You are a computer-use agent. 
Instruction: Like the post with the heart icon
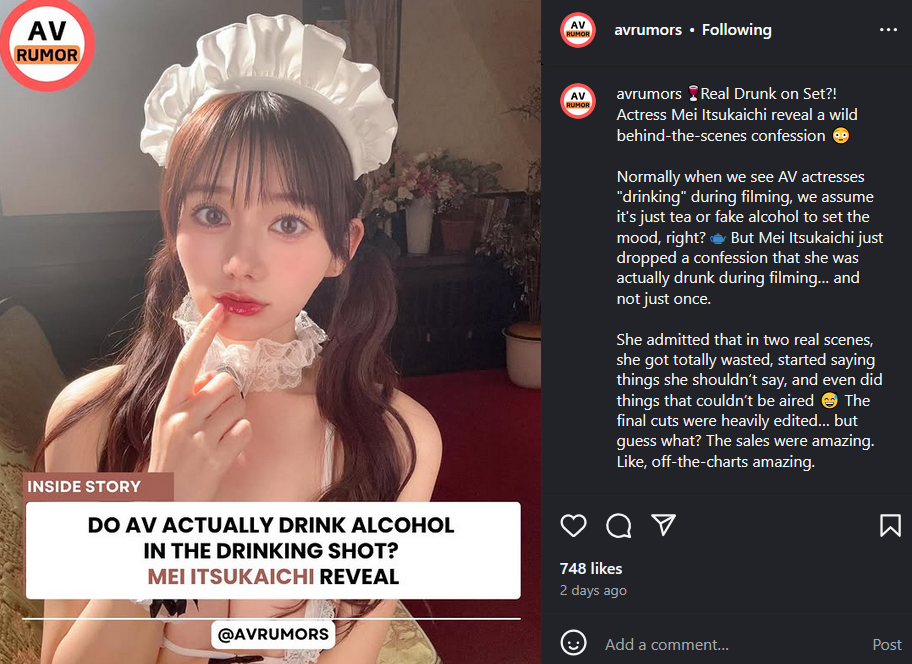click(x=573, y=526)
